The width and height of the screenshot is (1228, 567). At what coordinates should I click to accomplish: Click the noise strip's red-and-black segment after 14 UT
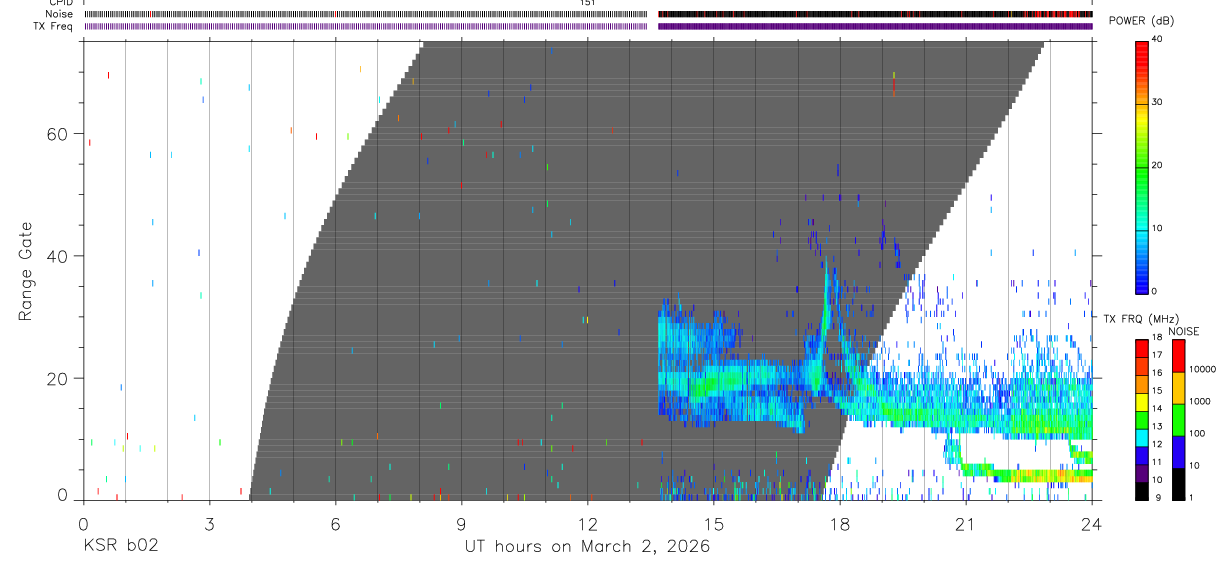(x=875, y=14)
